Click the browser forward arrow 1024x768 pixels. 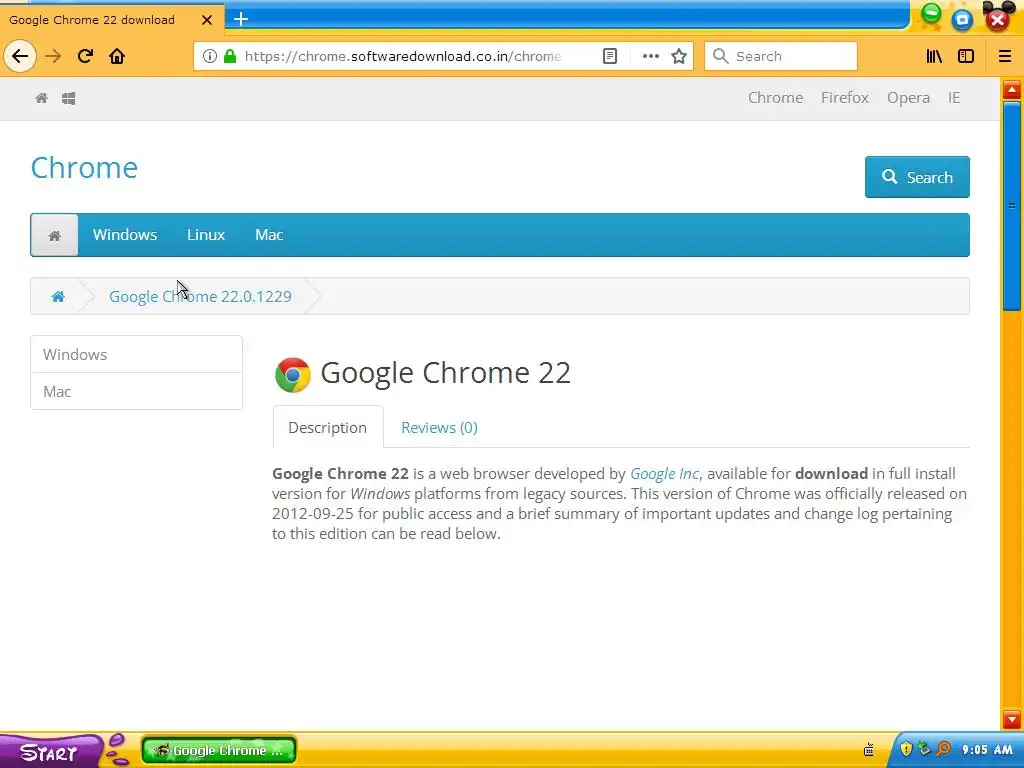53,56
